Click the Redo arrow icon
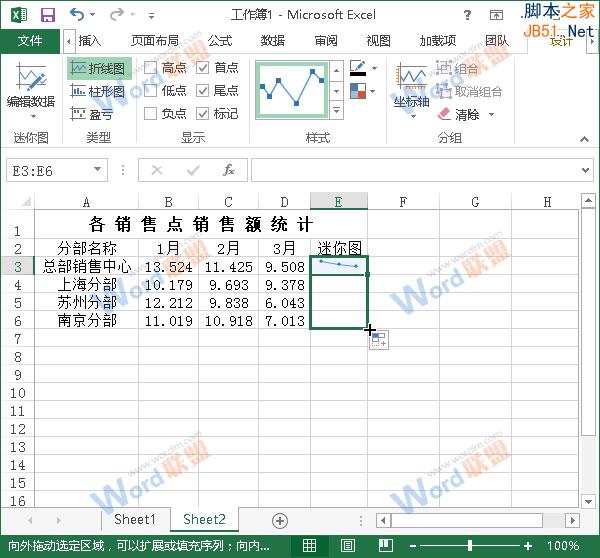Screen dimensions: 600x558 (x=117, y=15)
